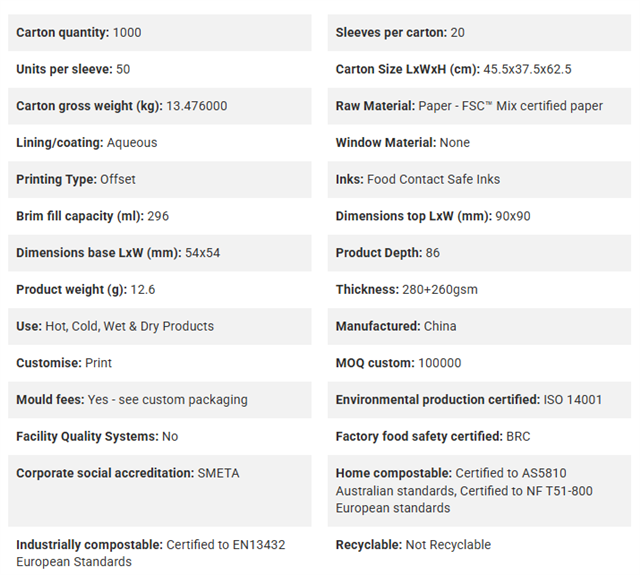The width and height of the screenshot is (640, 575).
Task: Click the Corporate social accreditation SMETA row
Action: click(x=160, y=491)
